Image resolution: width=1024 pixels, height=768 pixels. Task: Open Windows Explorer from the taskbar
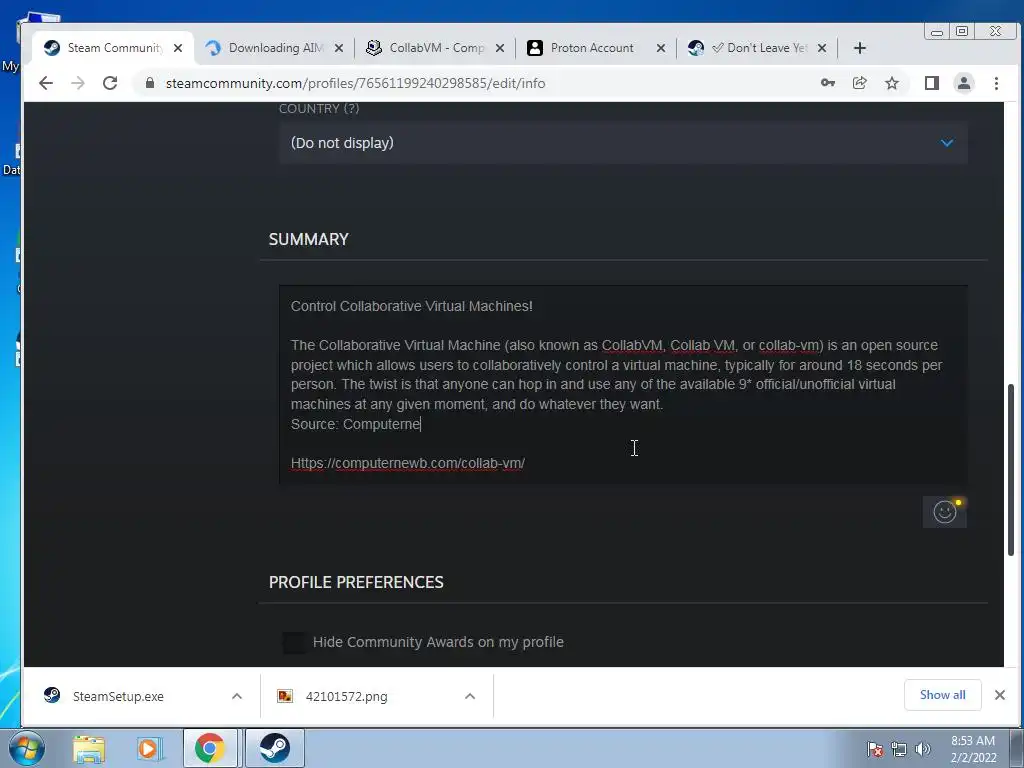tap(89, 749)
